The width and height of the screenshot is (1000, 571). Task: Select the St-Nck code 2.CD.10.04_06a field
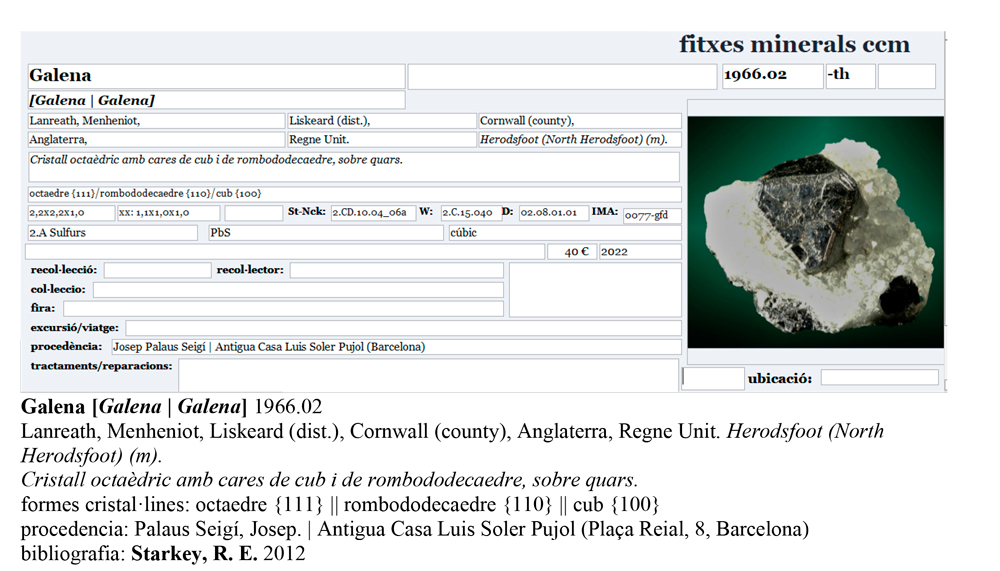pyautogui.click(x=373, y=212)
